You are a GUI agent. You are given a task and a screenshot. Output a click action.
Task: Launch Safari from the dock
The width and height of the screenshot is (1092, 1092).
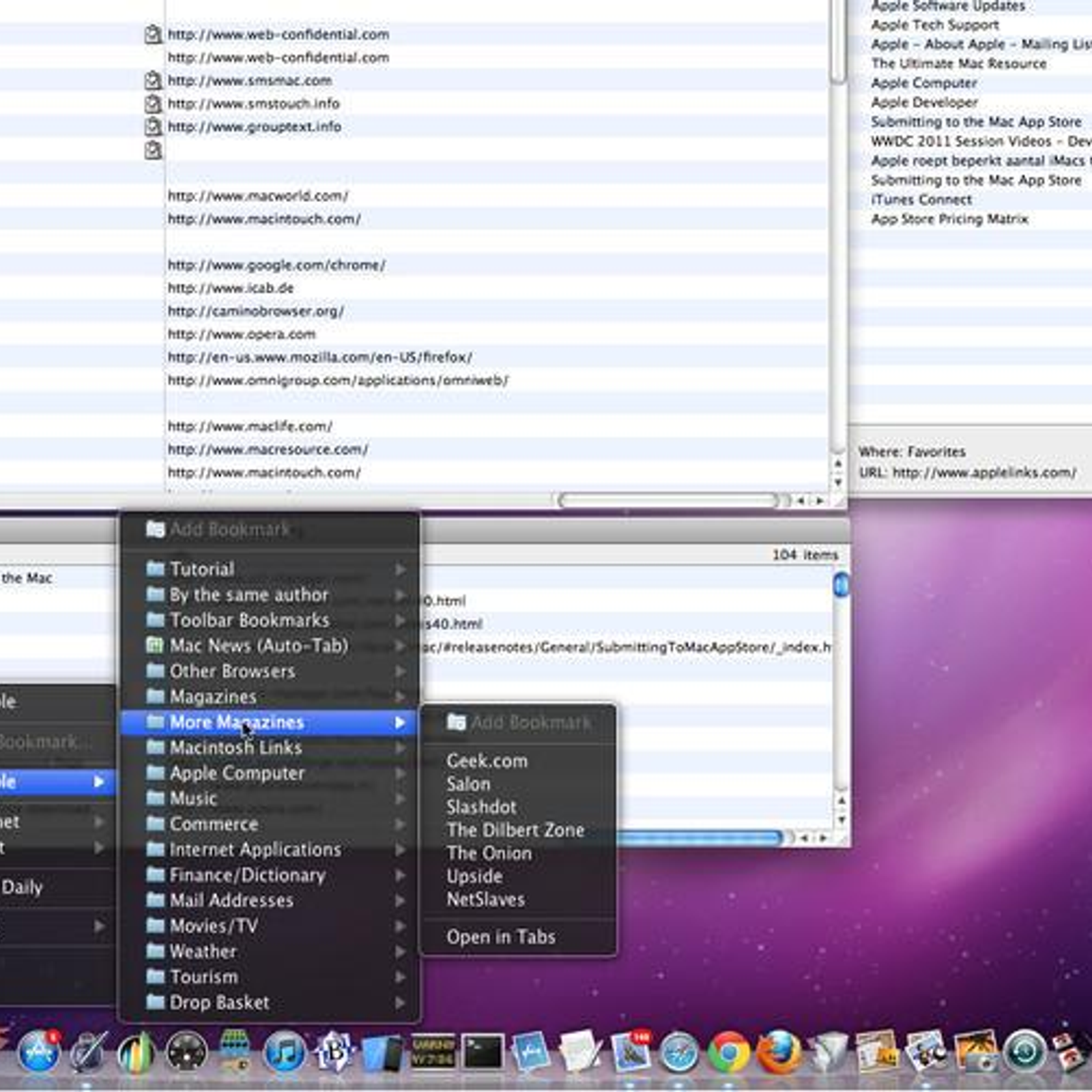(x=679, y=1052)
